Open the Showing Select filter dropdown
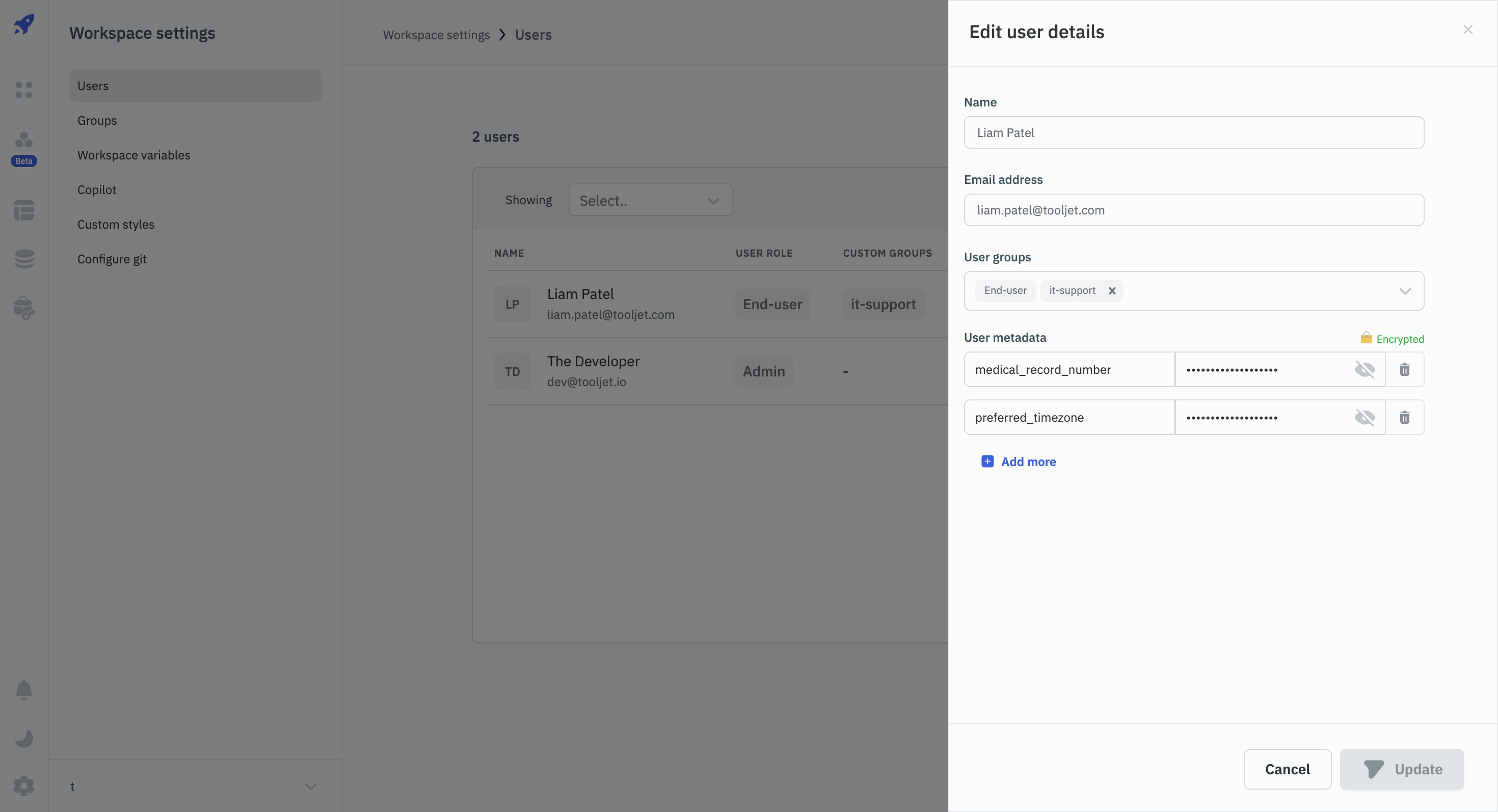 click(650, 201)
